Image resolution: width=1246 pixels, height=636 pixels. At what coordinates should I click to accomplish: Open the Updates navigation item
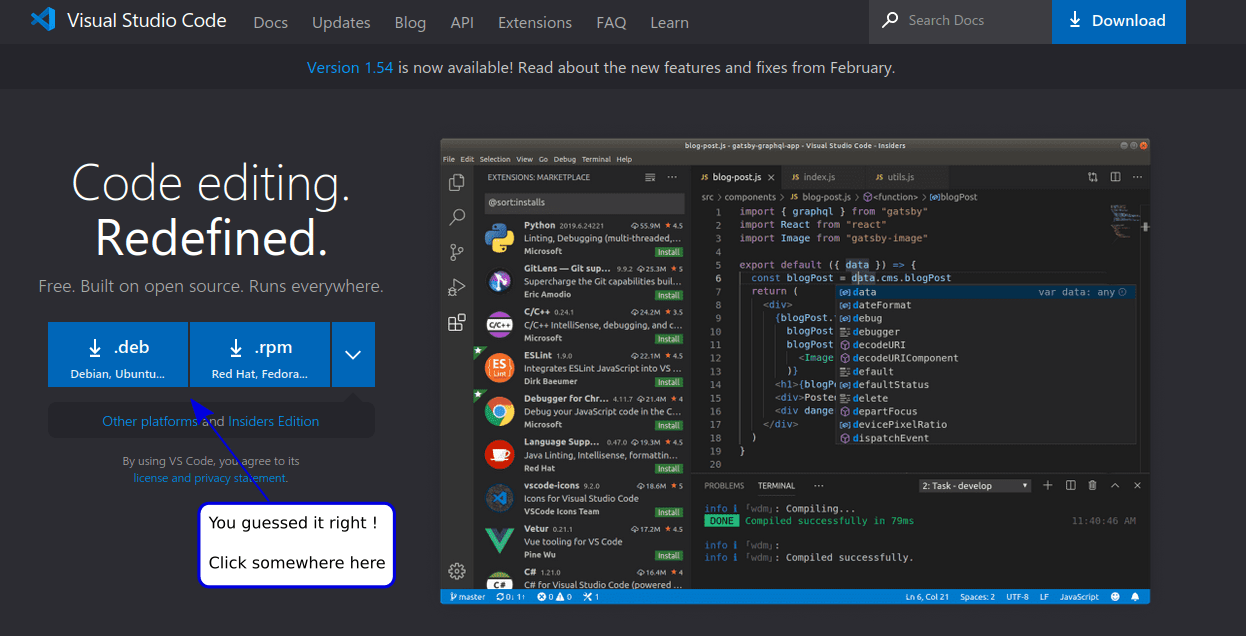[341, 22]
